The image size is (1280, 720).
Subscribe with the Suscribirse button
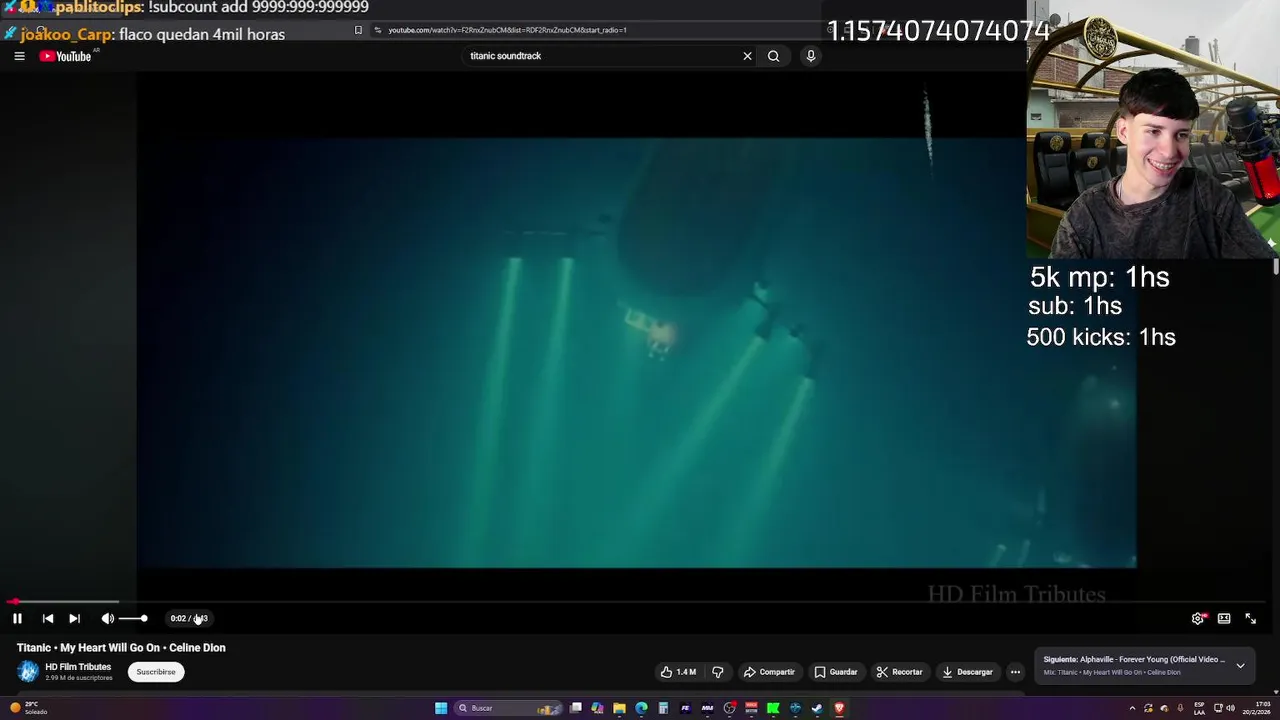coord(156,672)
